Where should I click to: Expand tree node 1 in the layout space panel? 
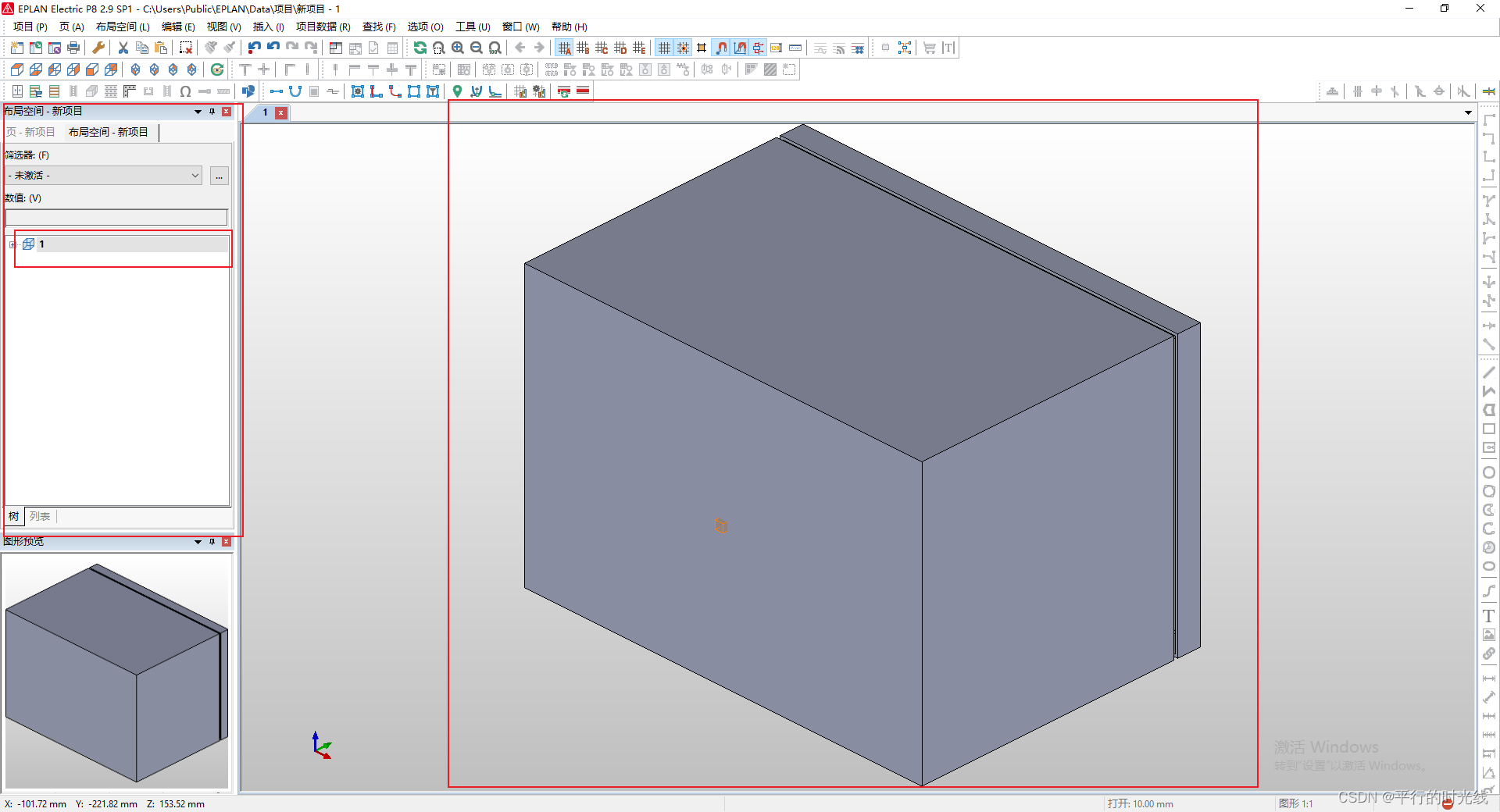11,244
